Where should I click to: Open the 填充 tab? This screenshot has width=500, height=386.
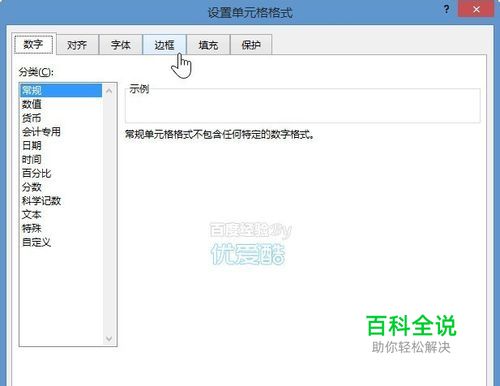tap(208, 45)
